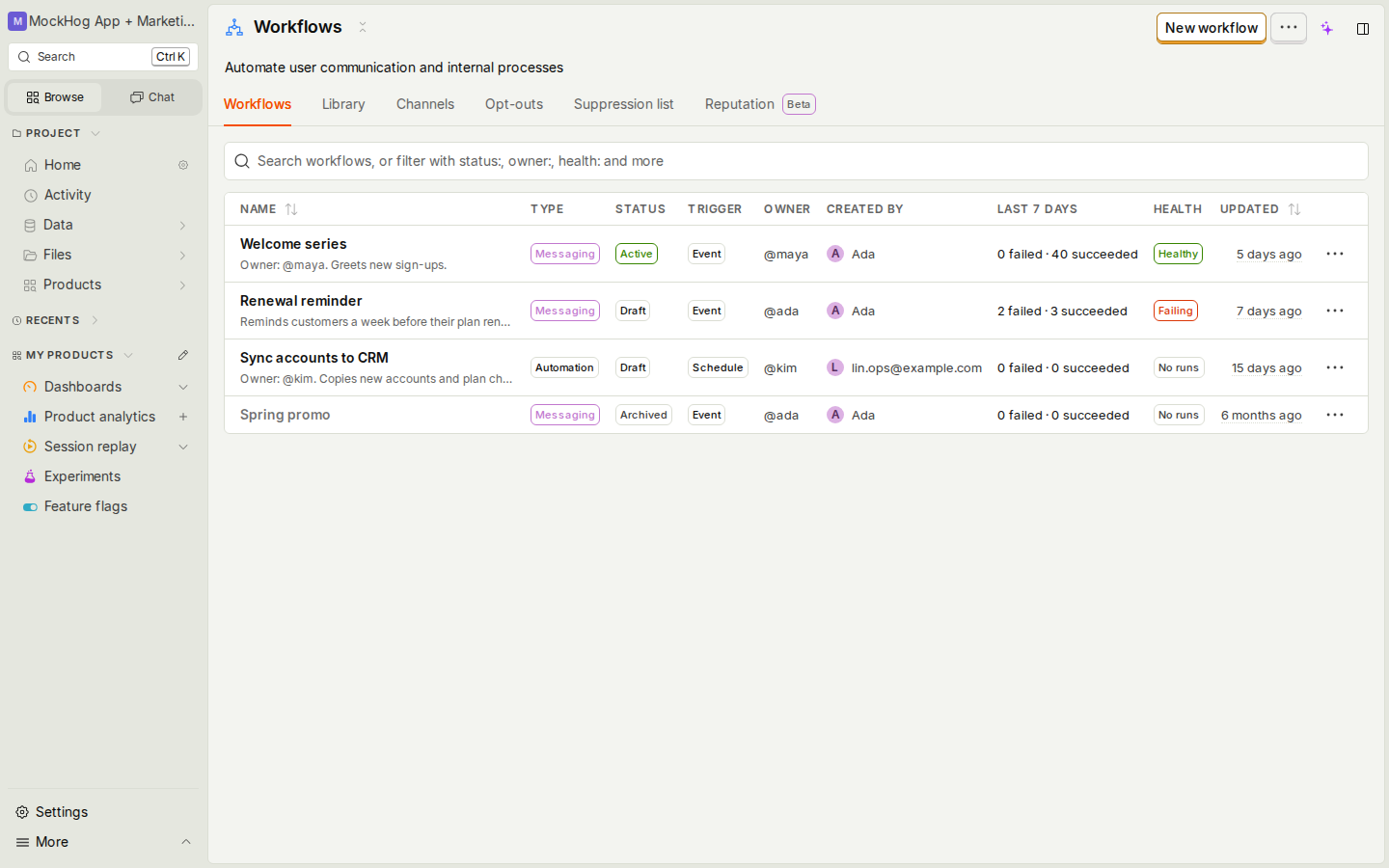Open row actions menu for Renewal reminder
The image size is (1389, 868).
[x=1335, y=311]
